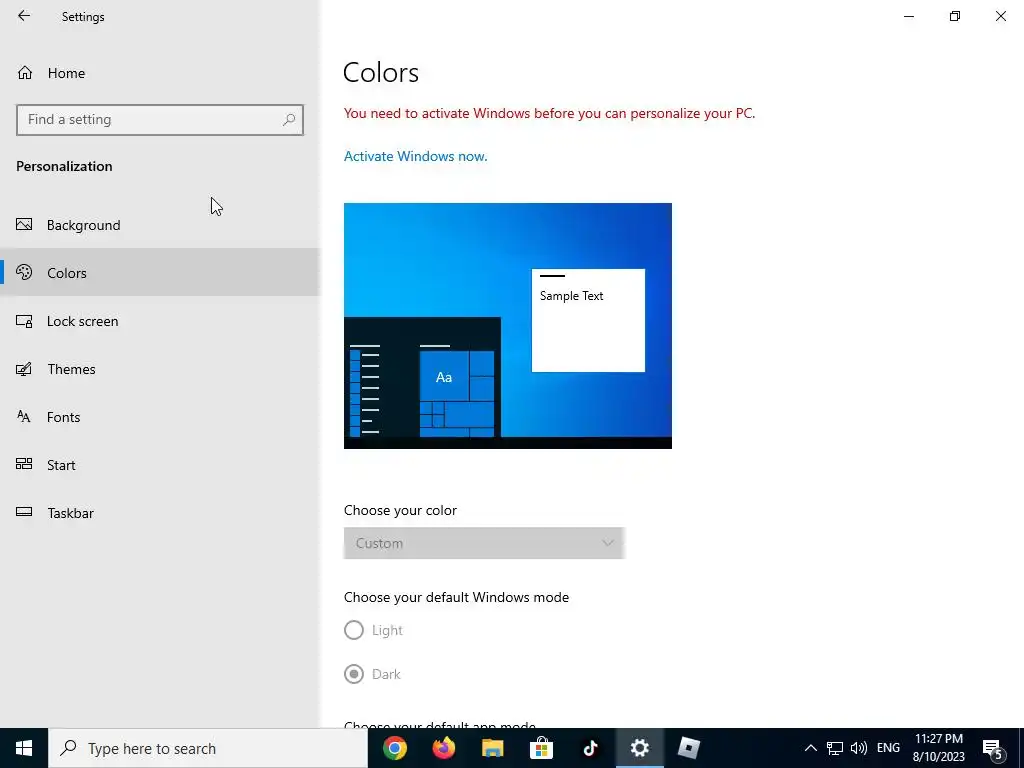Click the Settings gear taskbar icon

(639, 748)
